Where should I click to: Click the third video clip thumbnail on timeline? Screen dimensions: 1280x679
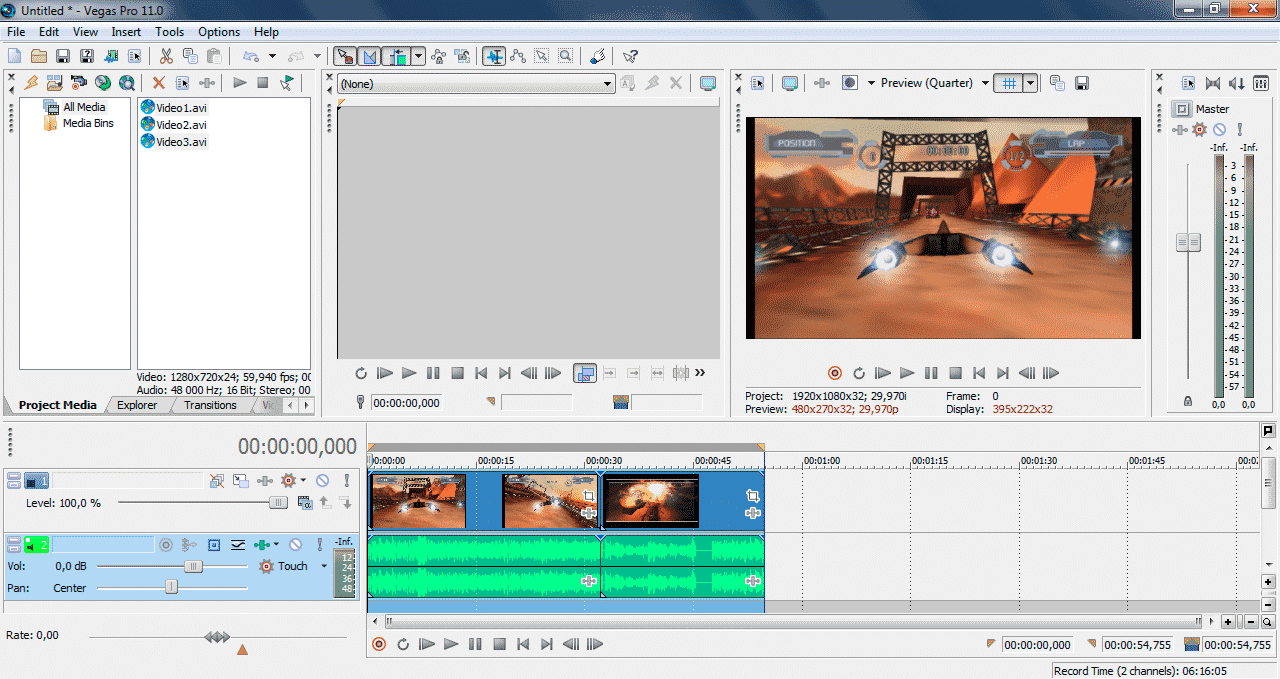(651, 501)
